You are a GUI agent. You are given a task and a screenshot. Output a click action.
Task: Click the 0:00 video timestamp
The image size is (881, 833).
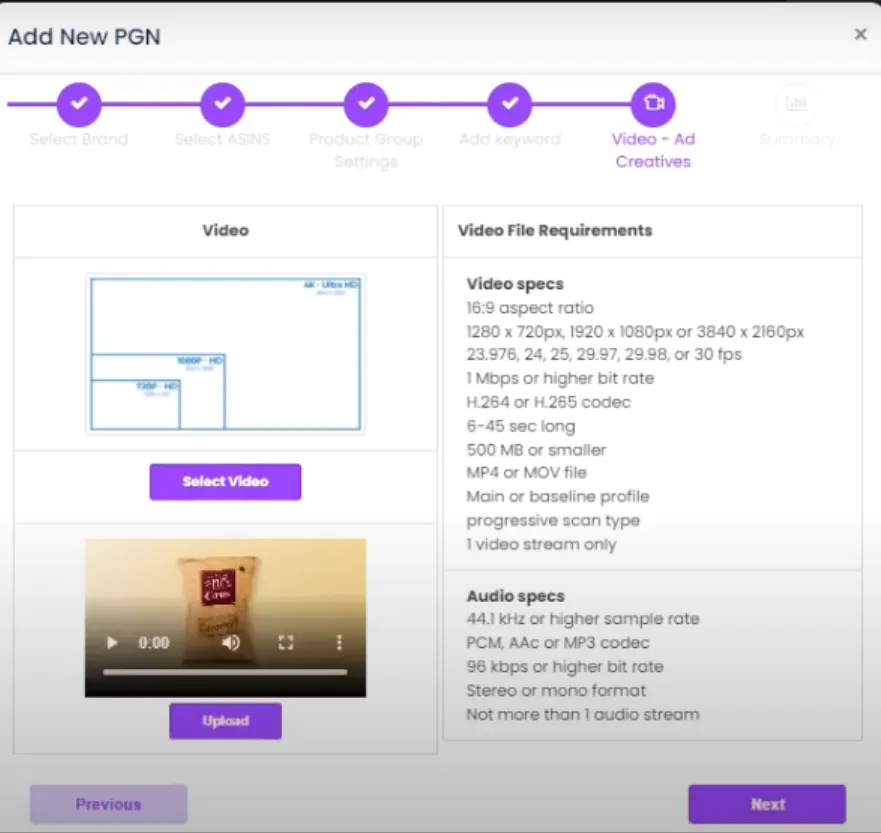click(153, 643)
